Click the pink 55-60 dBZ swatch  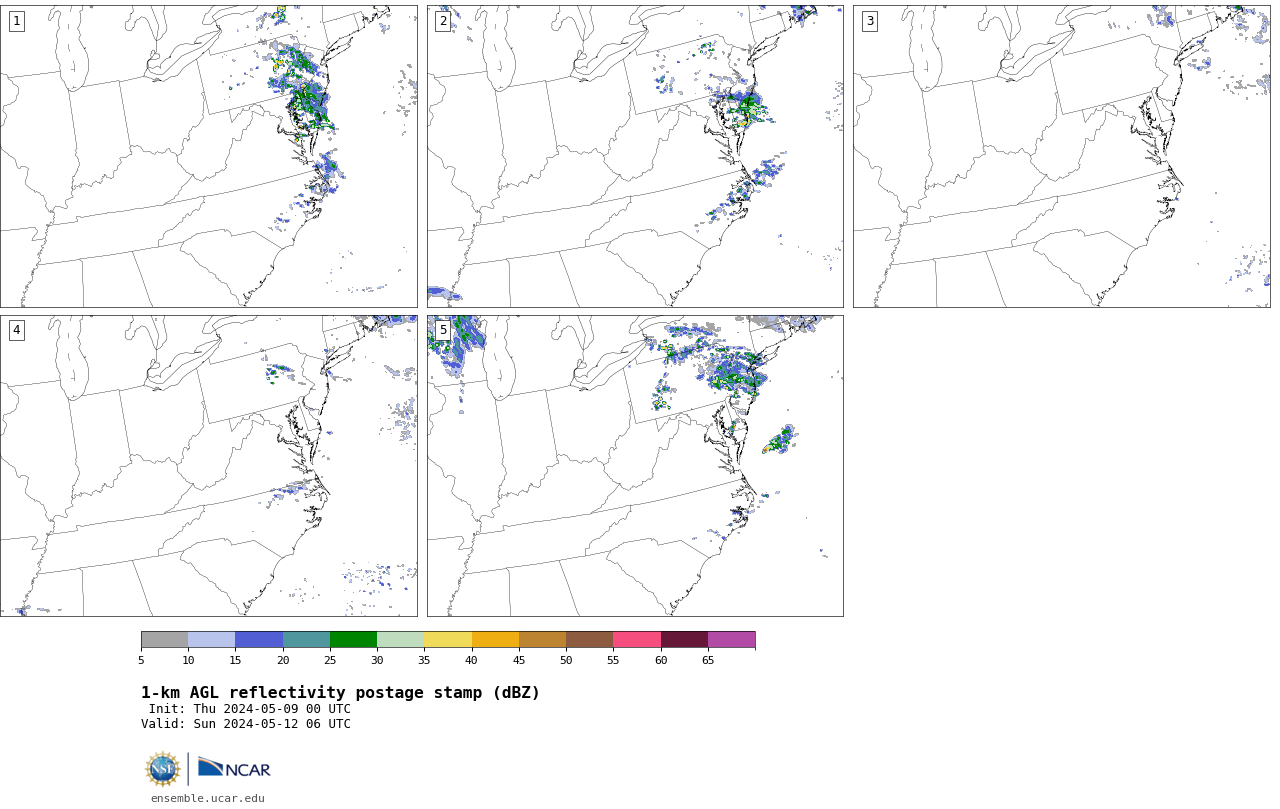click(x=637, y=640)
